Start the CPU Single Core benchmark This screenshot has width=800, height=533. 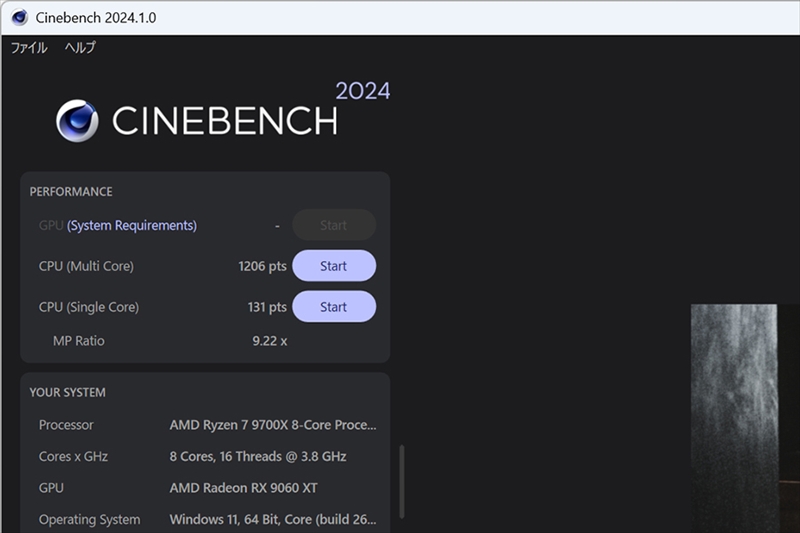[x=334, y=307]
